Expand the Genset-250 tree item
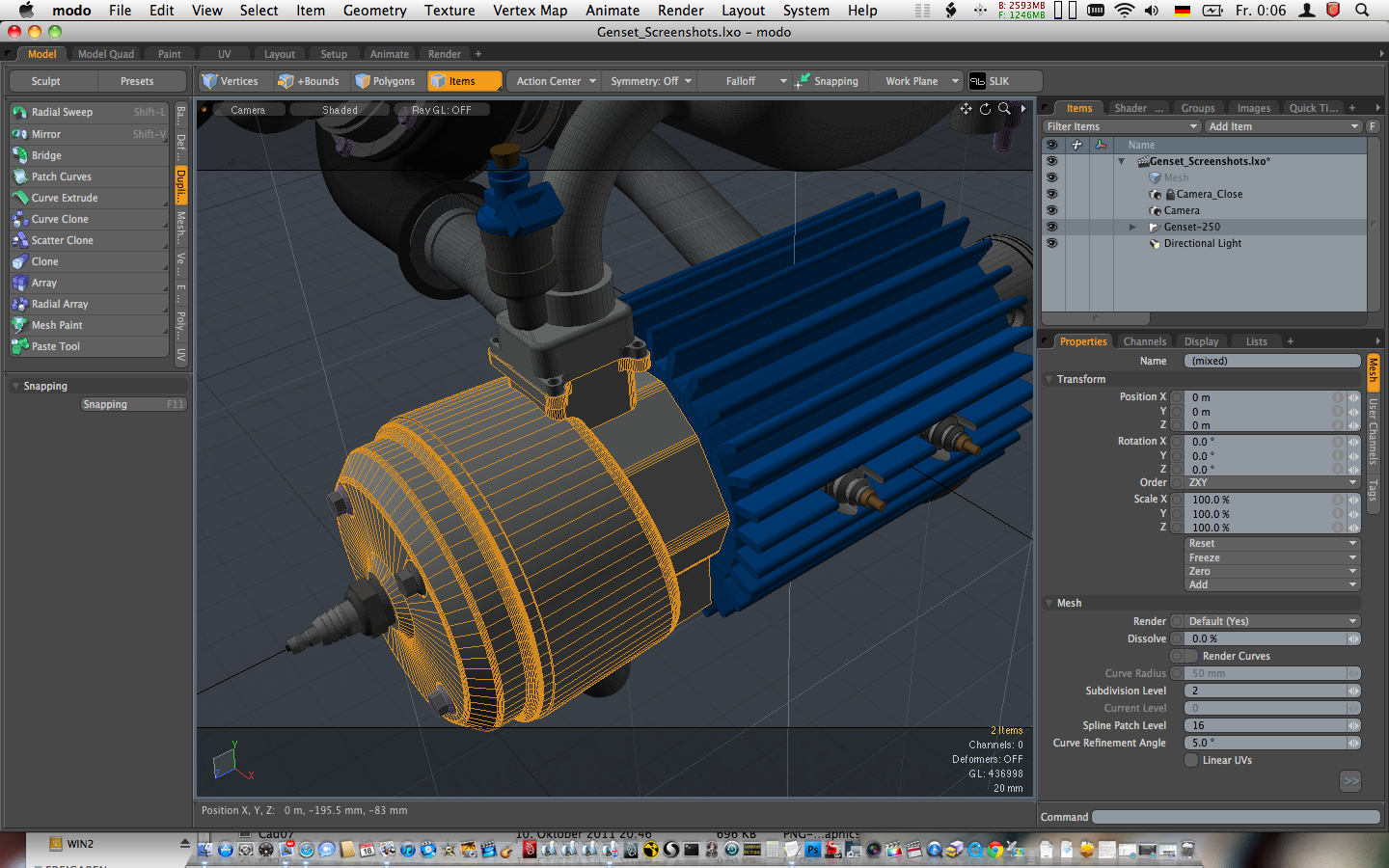Viewport: 1389px width, 868px height. [1132, 228]
